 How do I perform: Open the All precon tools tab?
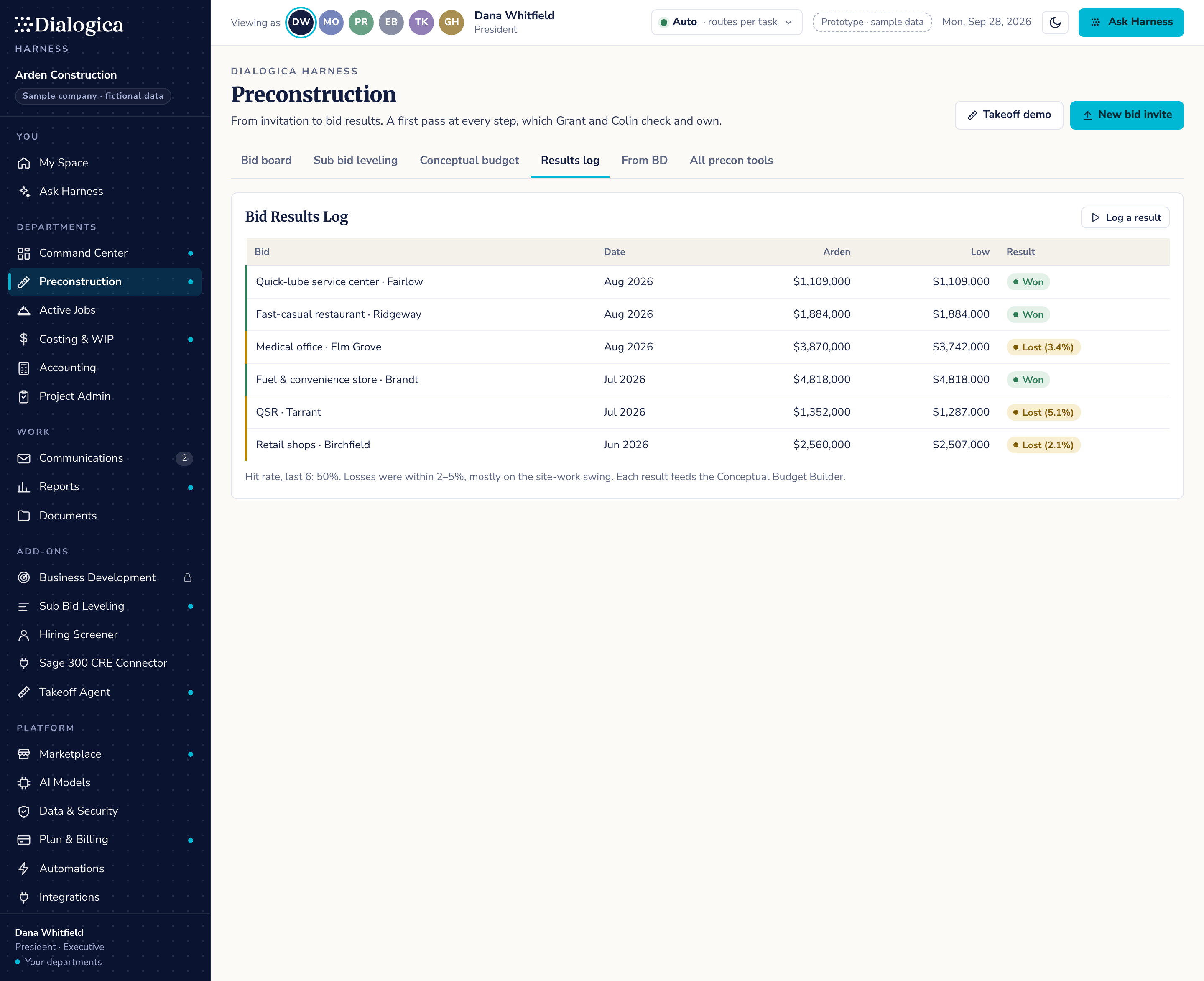(x=731, y=161)
